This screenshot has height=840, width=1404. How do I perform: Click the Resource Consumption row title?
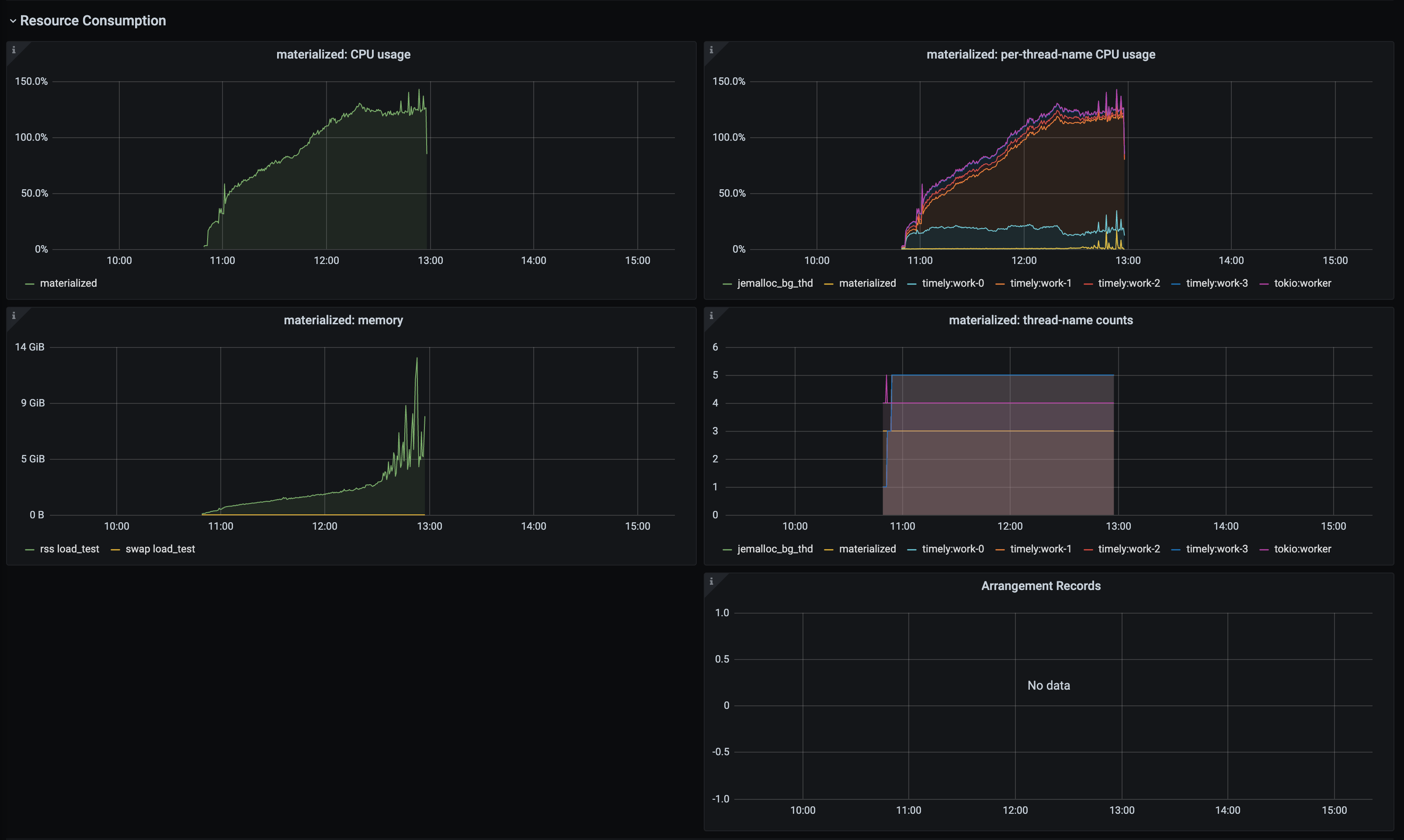93,21
